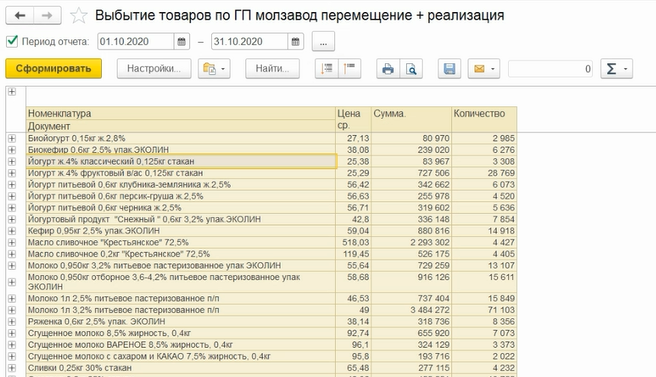Screen dimensions: 656x377
Task: Click Сформировать to generate the report
Action: coord(54,68)
